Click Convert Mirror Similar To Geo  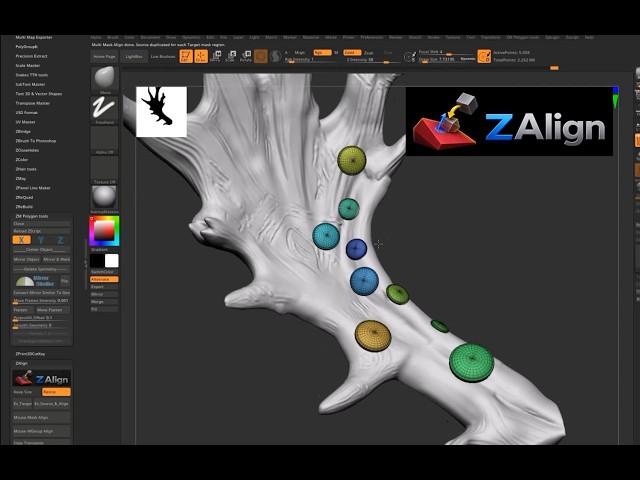pyautogui.click(x=42, y=293)
